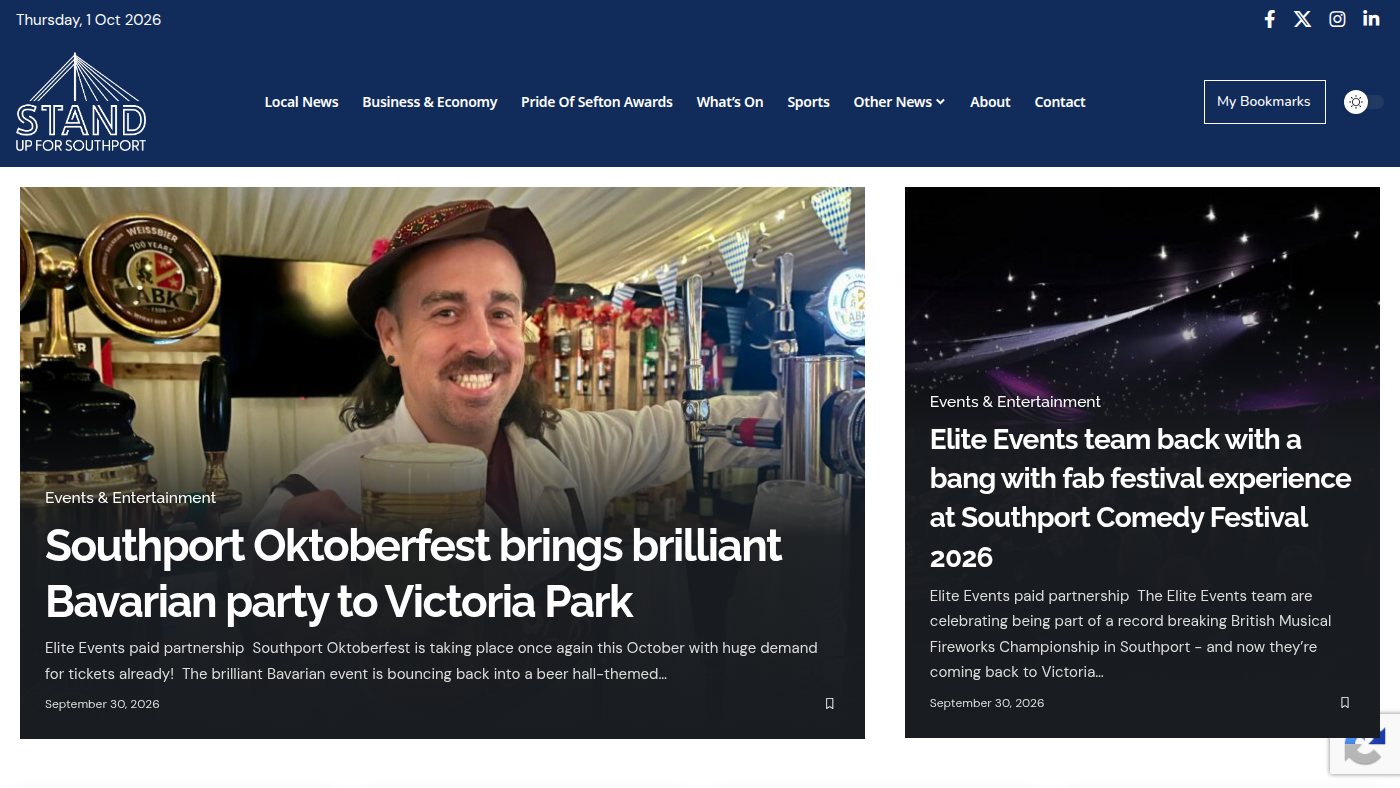Open the Instagram social icon
1400x788 pixels.
(x=1337, y=19)
